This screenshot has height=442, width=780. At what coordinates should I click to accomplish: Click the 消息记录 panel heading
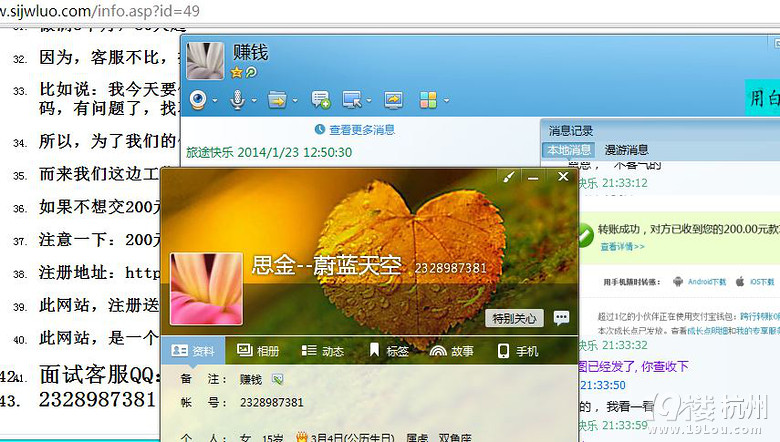(x=571, y=131)
